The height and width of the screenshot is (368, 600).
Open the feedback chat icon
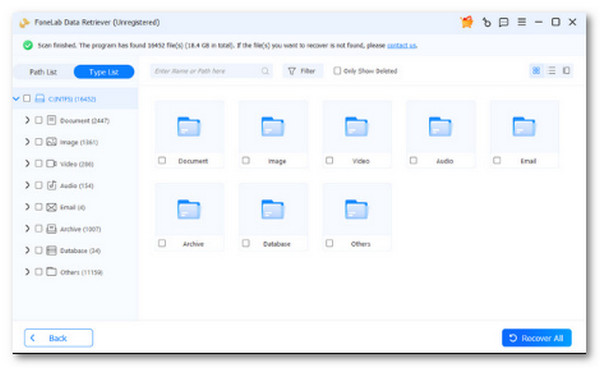(504, 22)
